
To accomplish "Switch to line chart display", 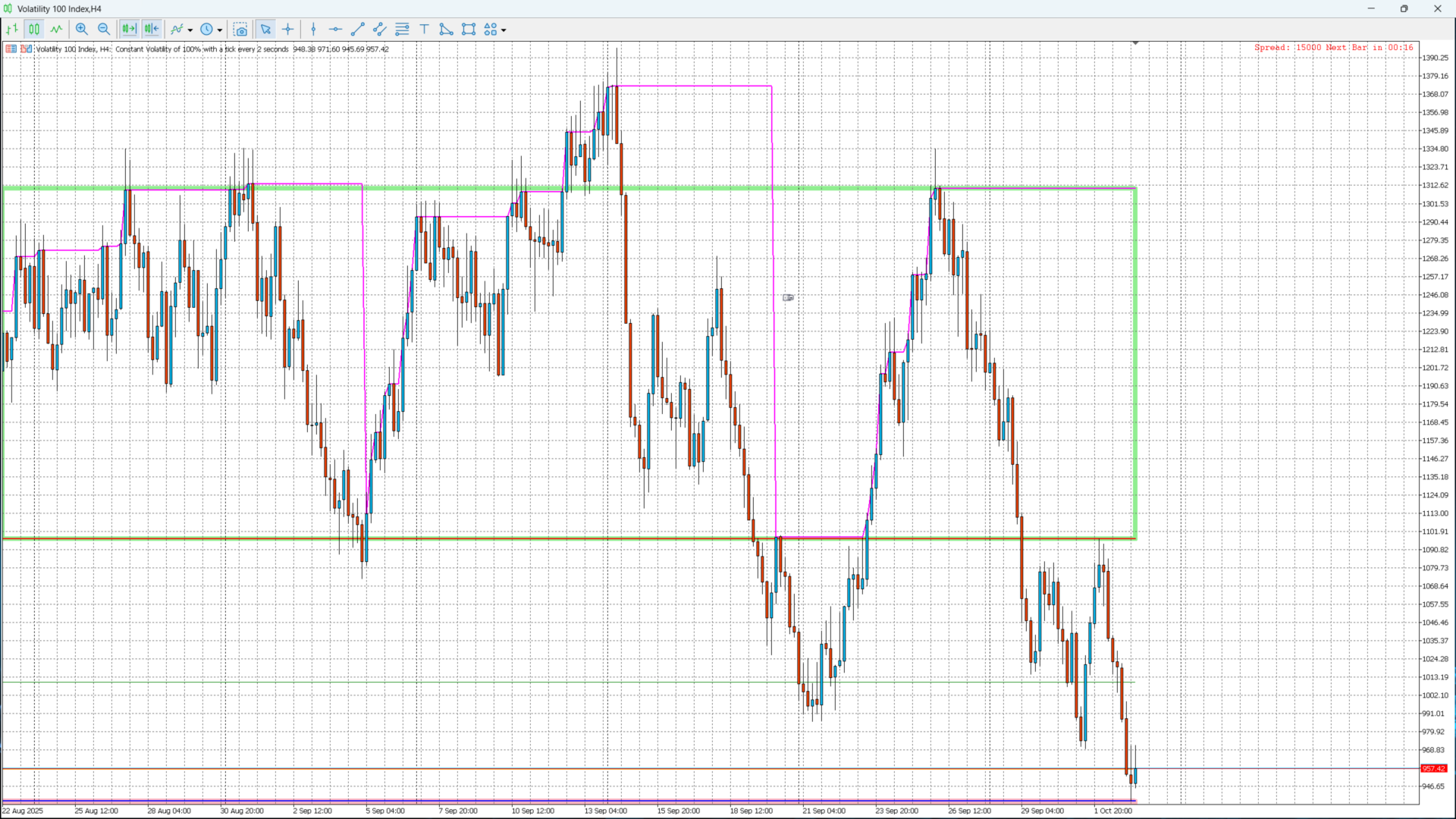I will point(56,30).
